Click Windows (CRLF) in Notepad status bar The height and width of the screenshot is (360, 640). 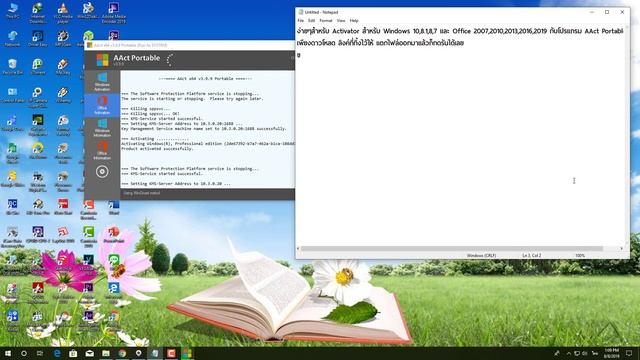[x=481, y=256]
